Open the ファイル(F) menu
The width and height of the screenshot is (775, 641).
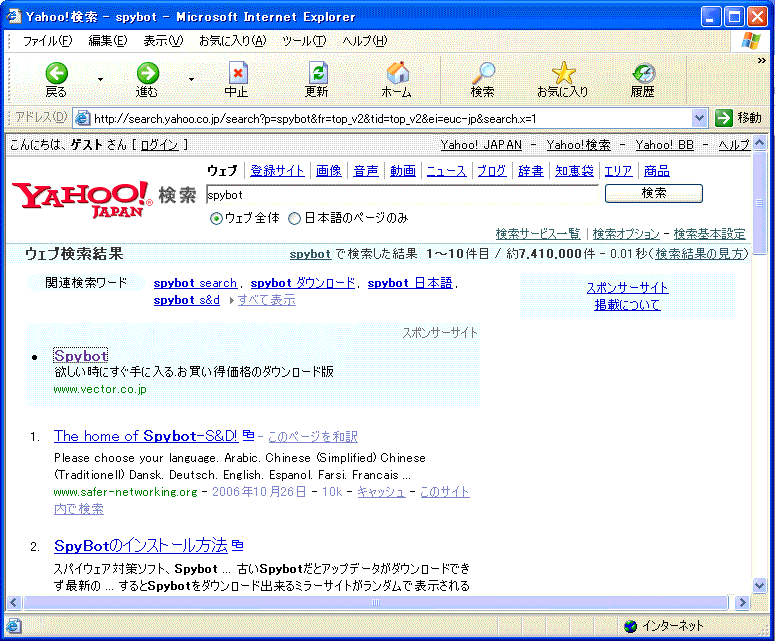47,41
